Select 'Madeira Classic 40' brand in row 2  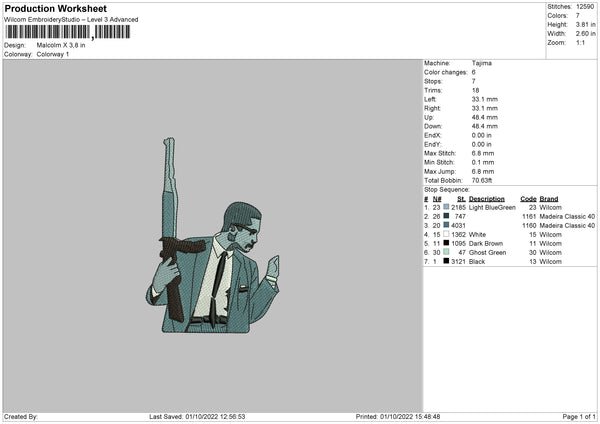(x=567, y=217)
